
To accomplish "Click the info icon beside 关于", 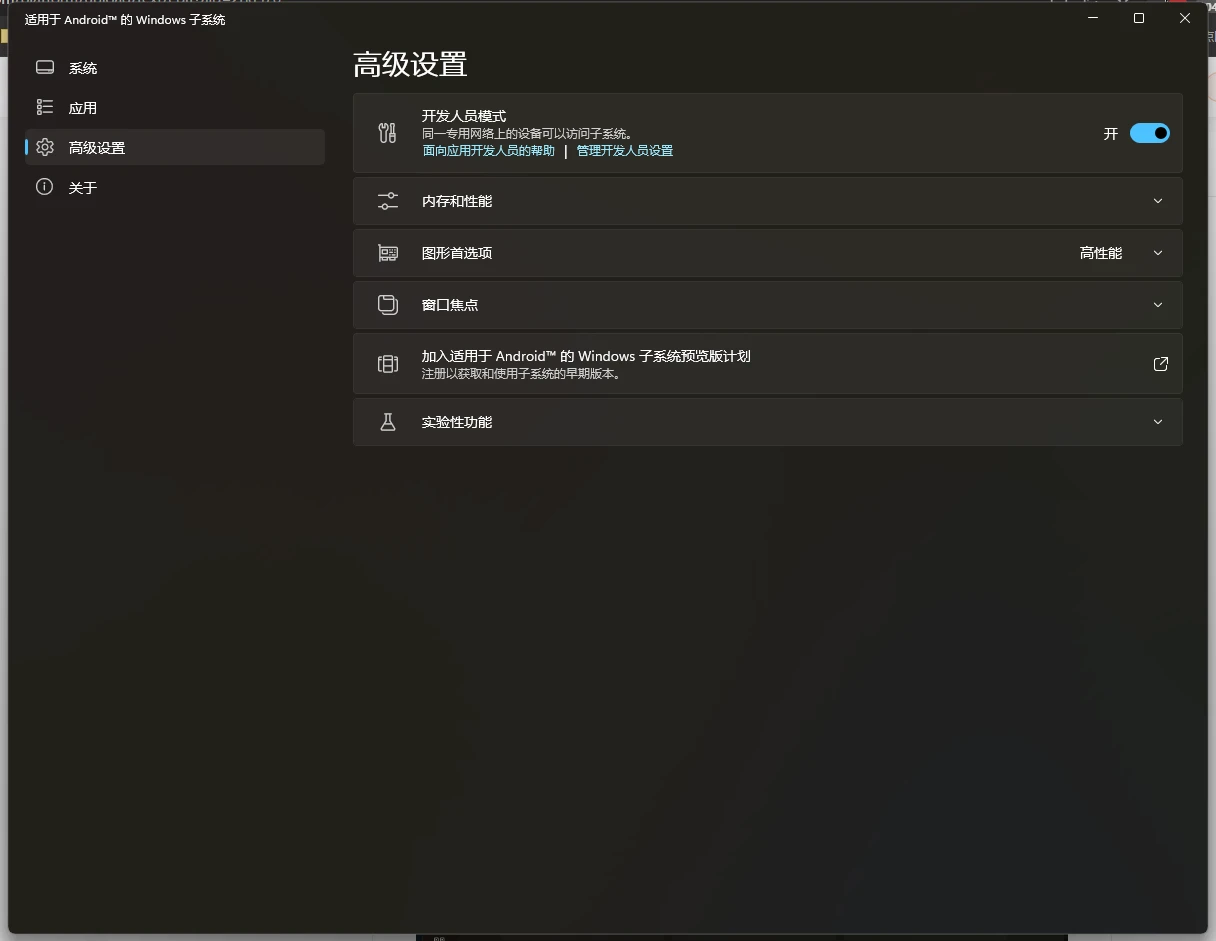I will coord(44,187).
